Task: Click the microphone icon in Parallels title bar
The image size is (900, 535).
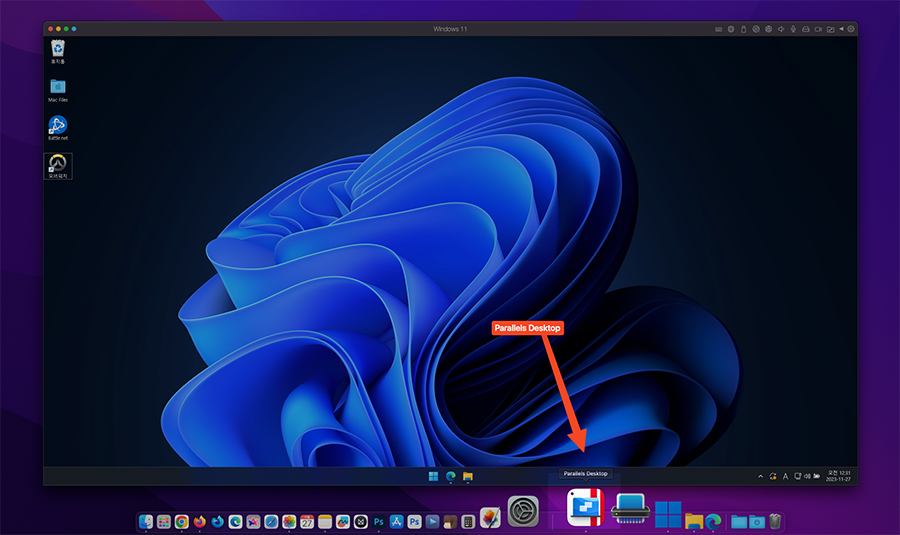Action: click(793, 29)
